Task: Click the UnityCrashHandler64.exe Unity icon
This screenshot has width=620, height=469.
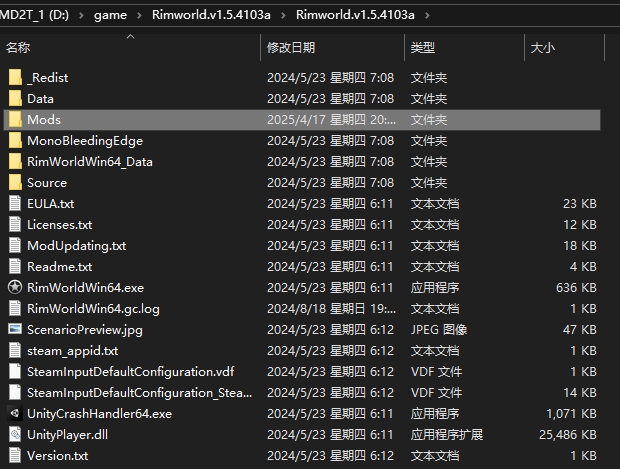Action: click(15, 413)
